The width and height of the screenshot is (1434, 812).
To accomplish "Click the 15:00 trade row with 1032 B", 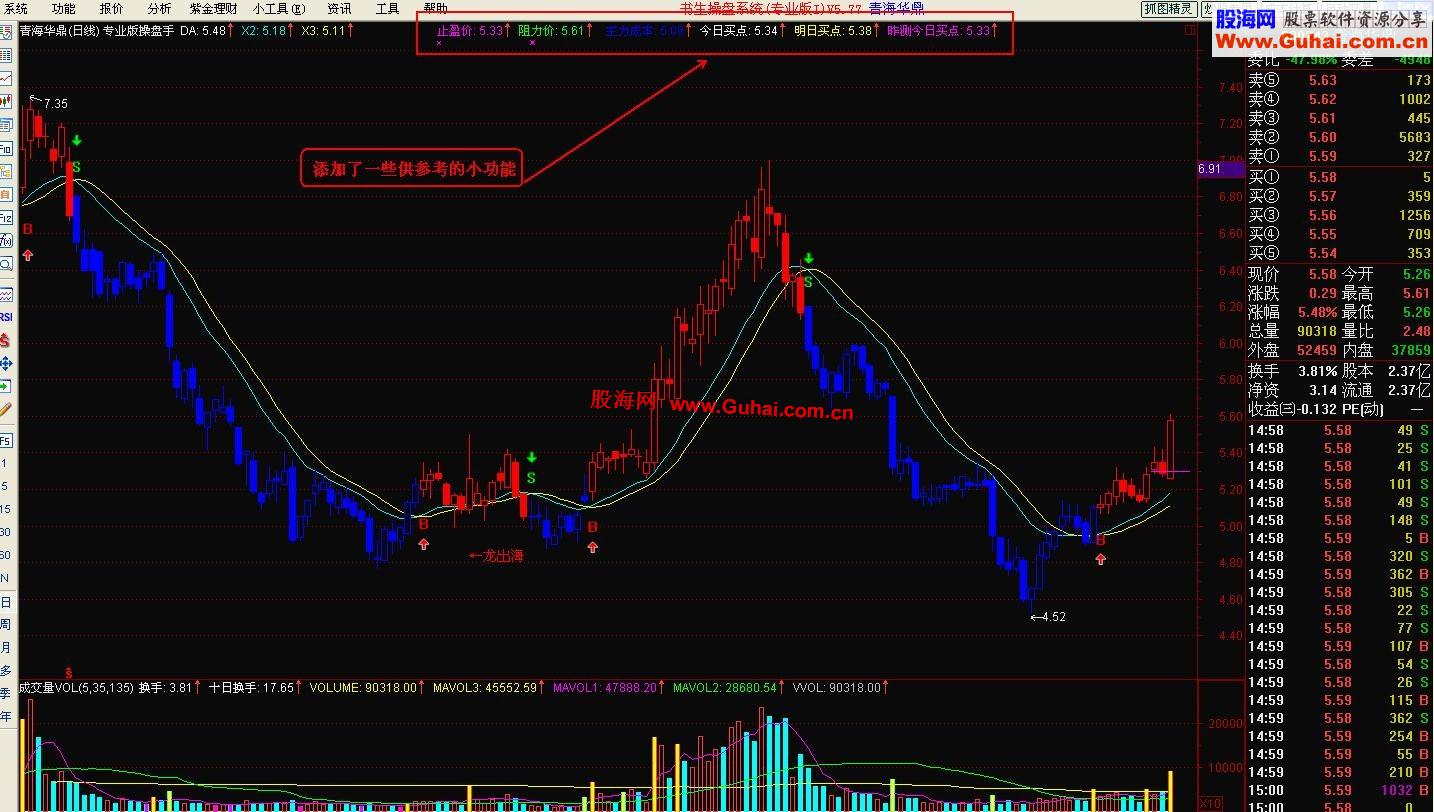I will point(1340,790).
